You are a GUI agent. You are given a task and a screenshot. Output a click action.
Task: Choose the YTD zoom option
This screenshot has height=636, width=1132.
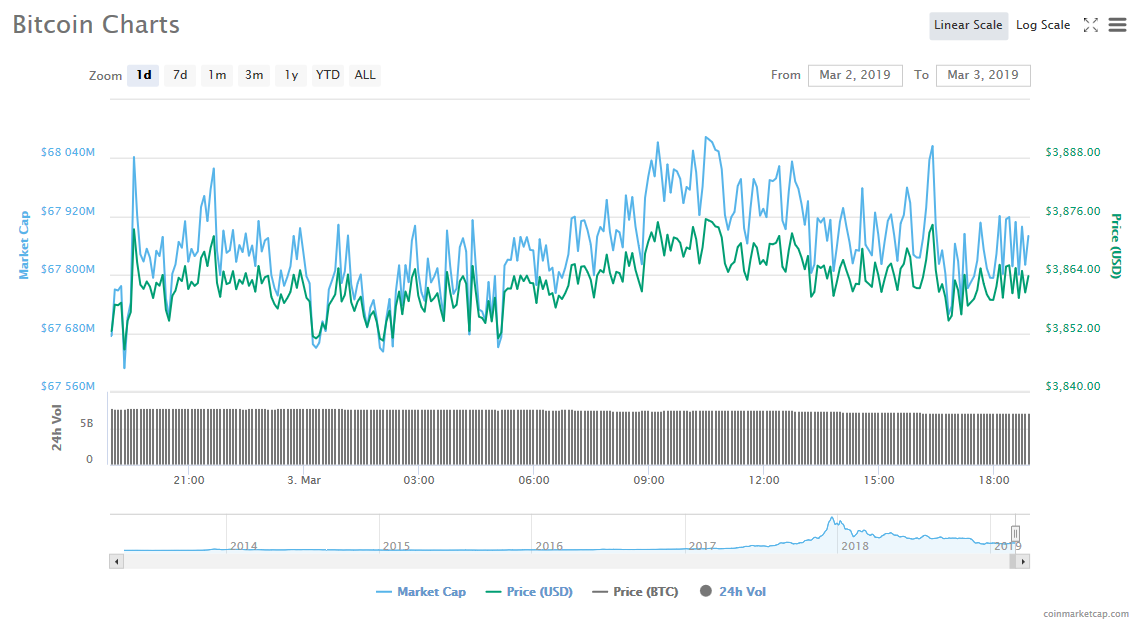[327, 75]
